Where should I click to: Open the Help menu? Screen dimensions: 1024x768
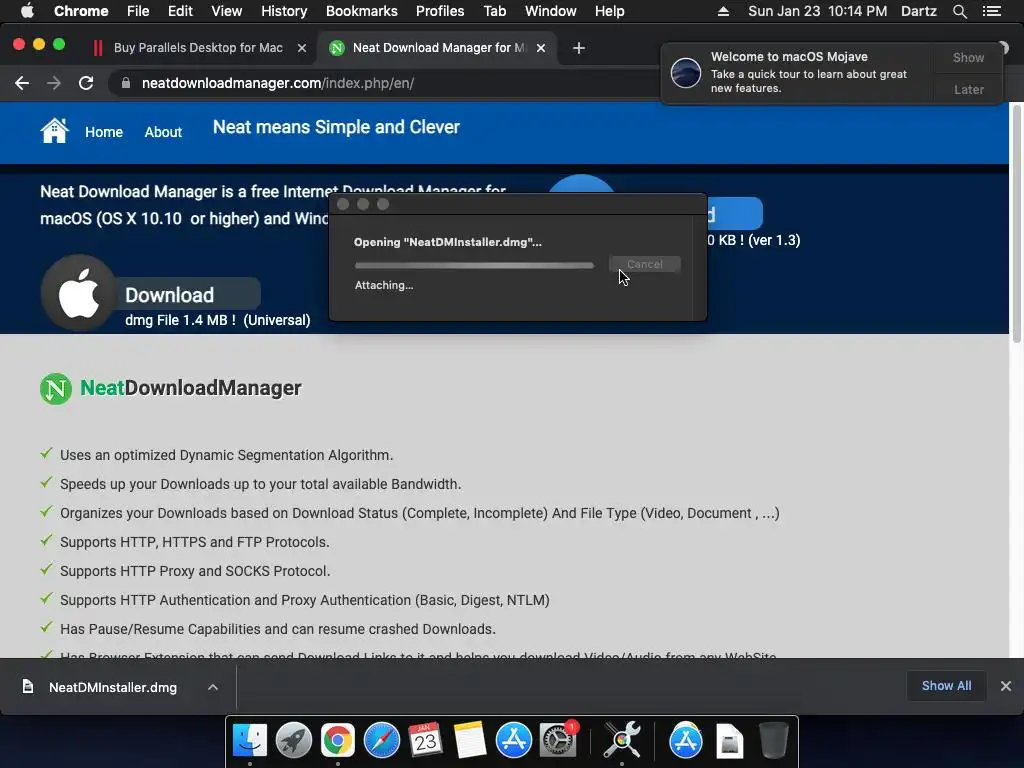point(609,11)
